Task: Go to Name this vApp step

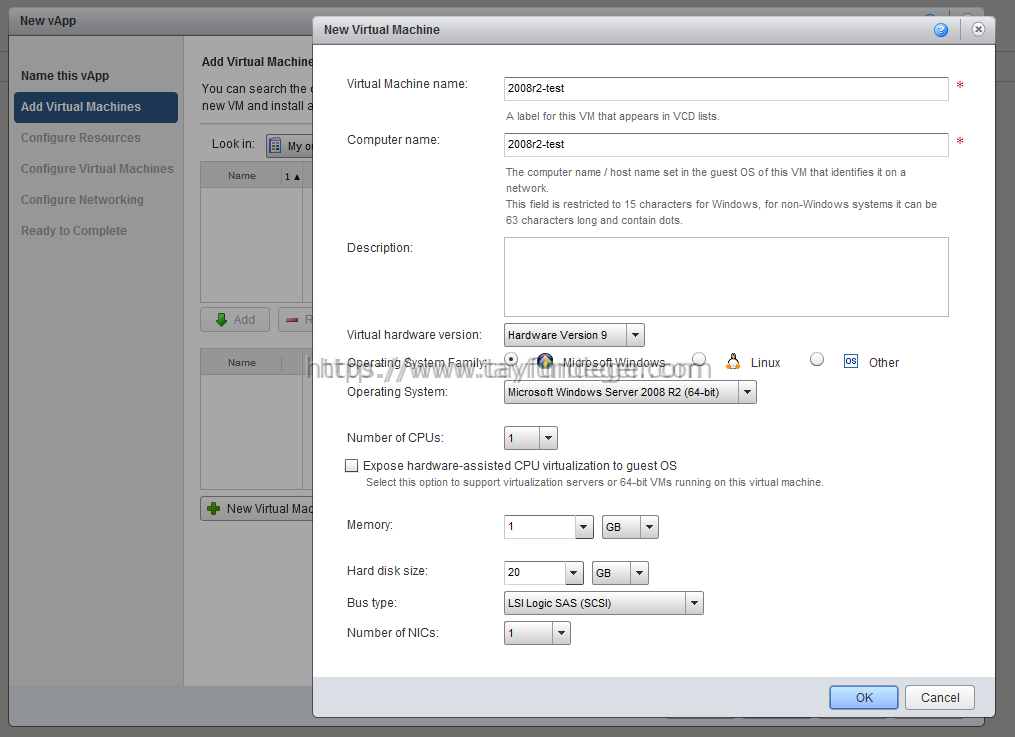Action: pyautogui.click(x=65, y=76)
